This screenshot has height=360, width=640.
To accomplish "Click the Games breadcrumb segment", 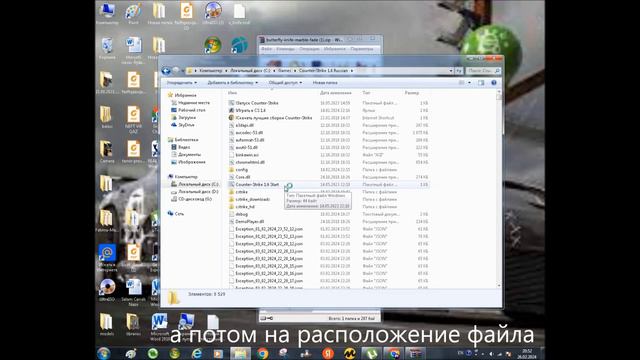I will pyautogui.click(x=284, y=71).
